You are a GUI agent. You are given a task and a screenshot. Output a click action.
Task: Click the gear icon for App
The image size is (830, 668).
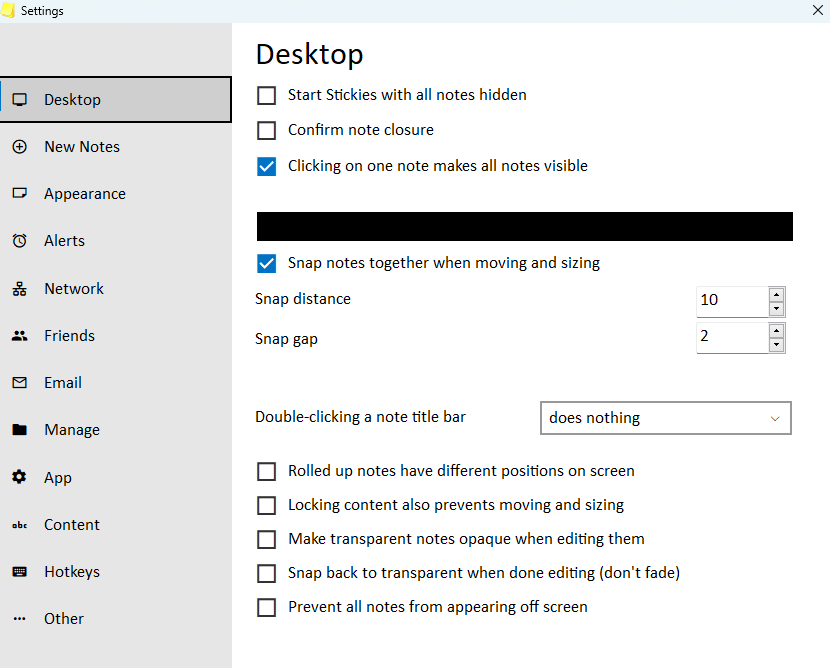19,478
